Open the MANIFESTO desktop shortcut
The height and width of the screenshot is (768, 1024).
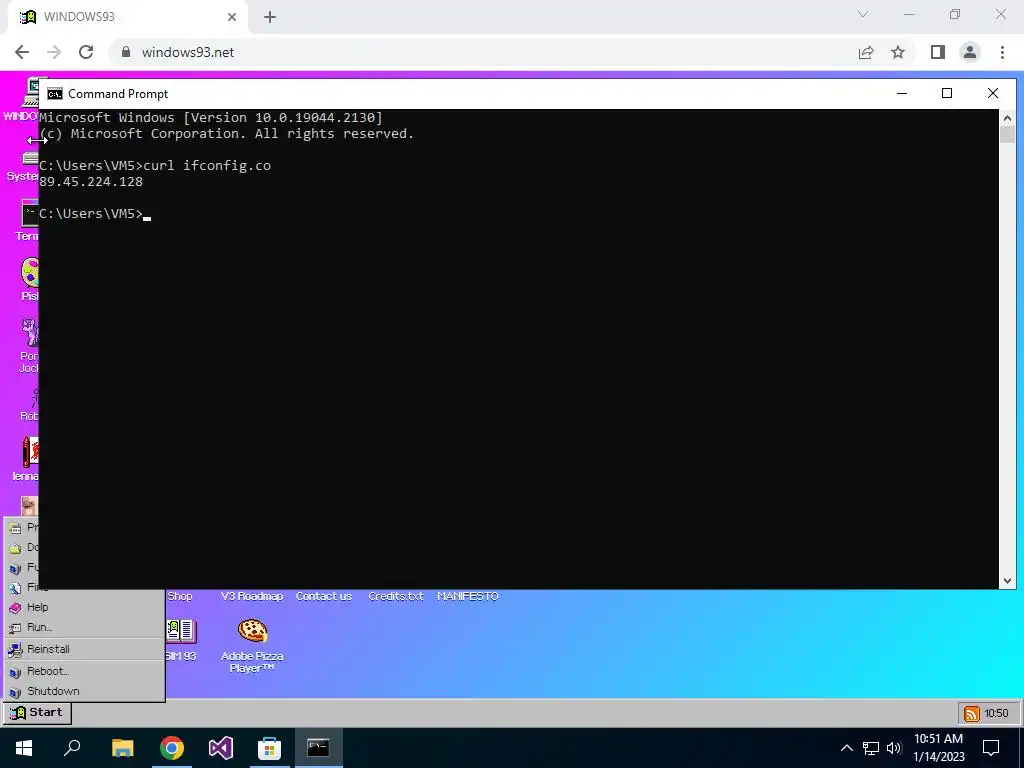[x=468, y=596]
